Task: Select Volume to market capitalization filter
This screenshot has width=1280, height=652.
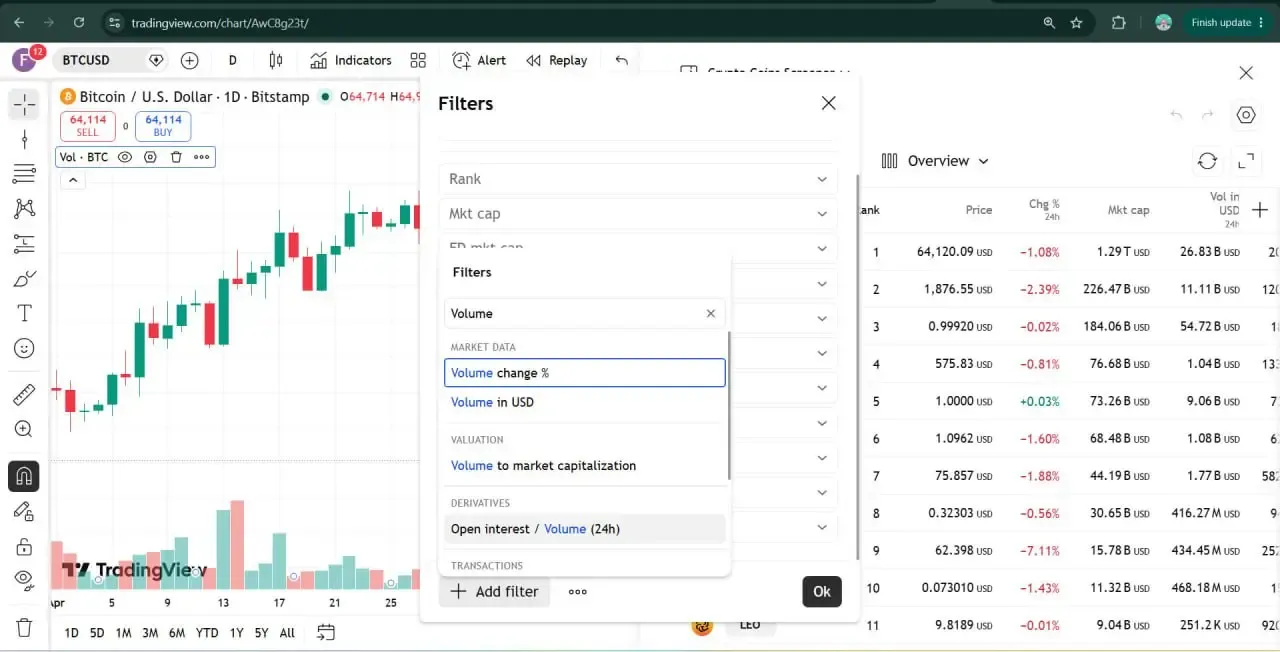Action: point(585,465)
